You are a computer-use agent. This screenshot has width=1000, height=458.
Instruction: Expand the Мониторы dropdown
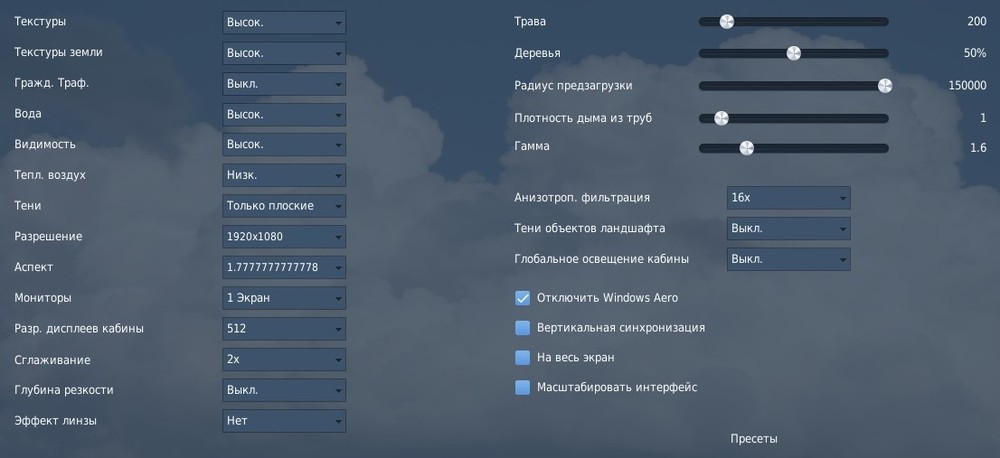coord(284,298)
